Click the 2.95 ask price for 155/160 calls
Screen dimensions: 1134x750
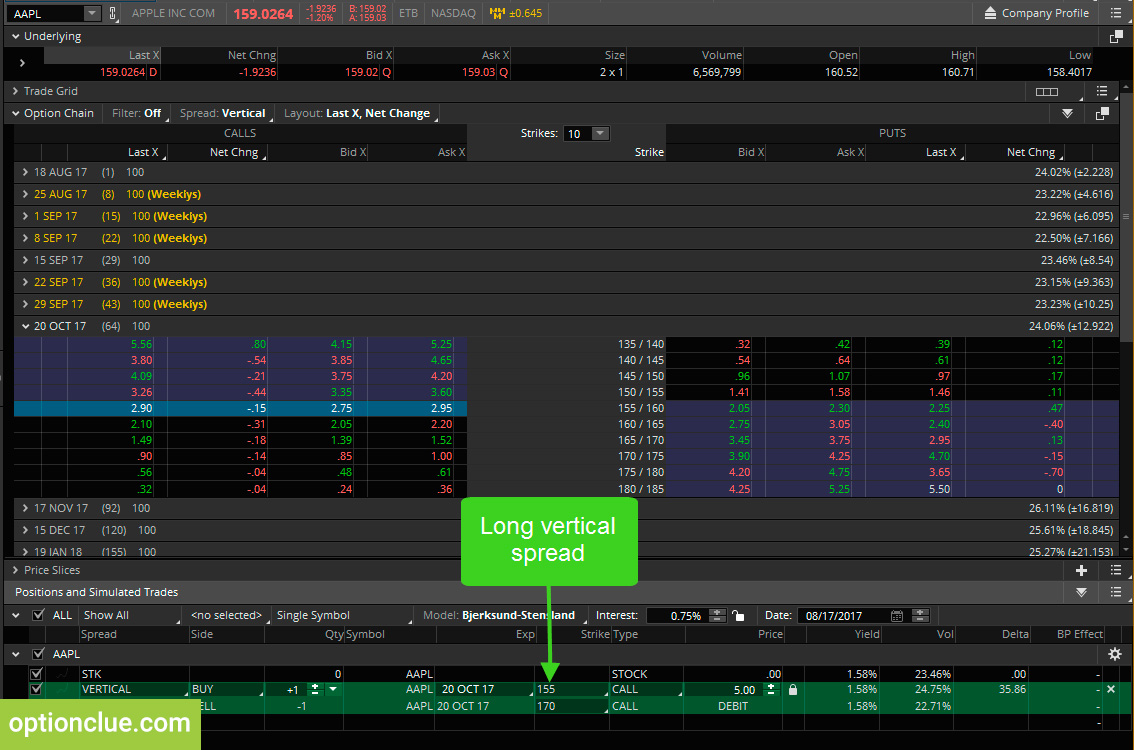(441, 409)
